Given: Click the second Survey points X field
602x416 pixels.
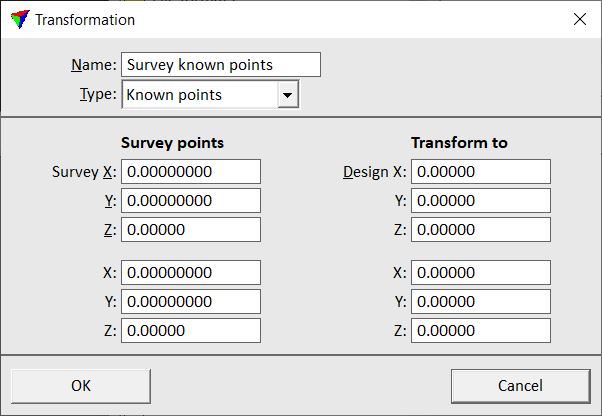Looking at the screenshot, I should pos(191,272).
